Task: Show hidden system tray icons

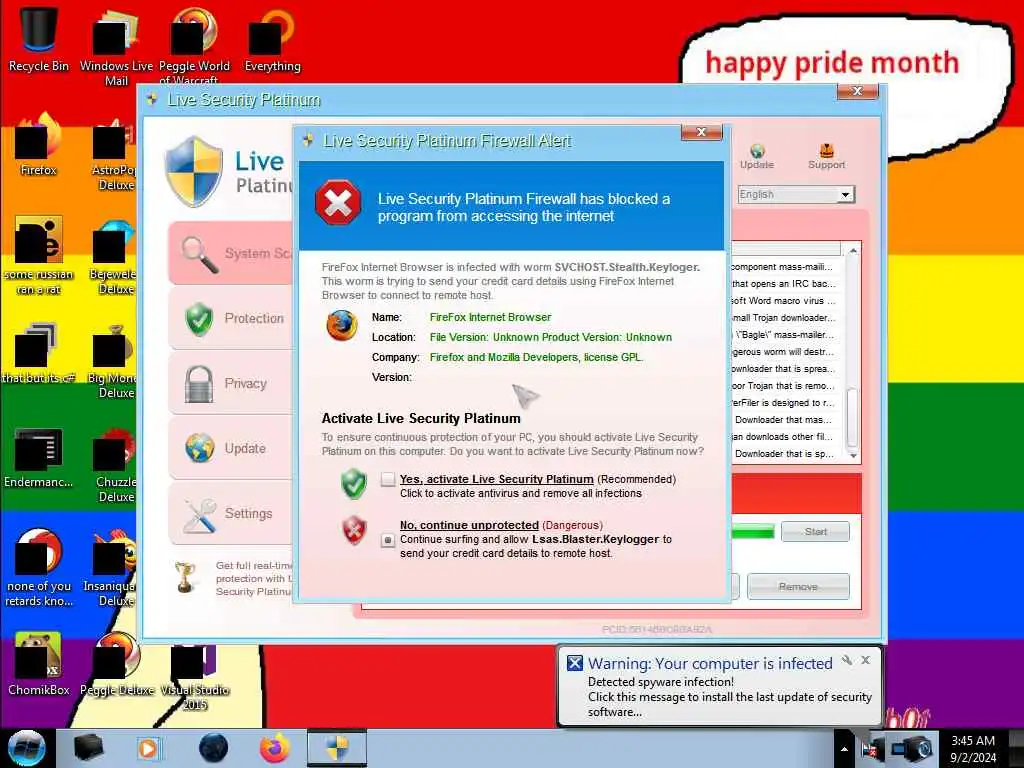Action: click(844, 749)
